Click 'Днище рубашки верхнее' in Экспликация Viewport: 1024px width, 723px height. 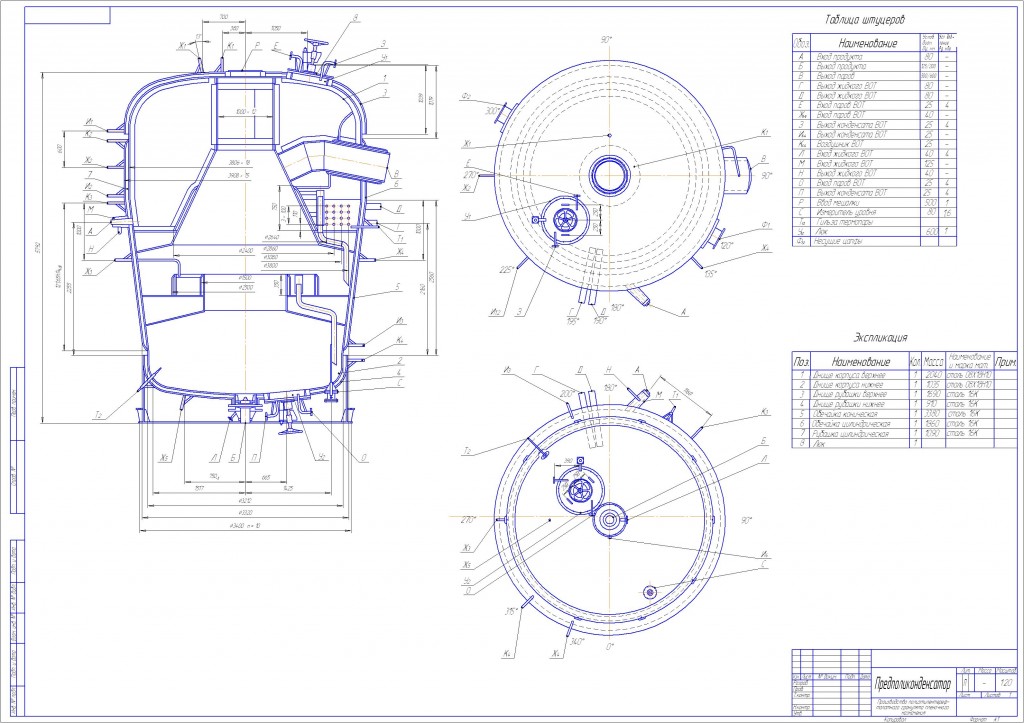tap(850, 394)
